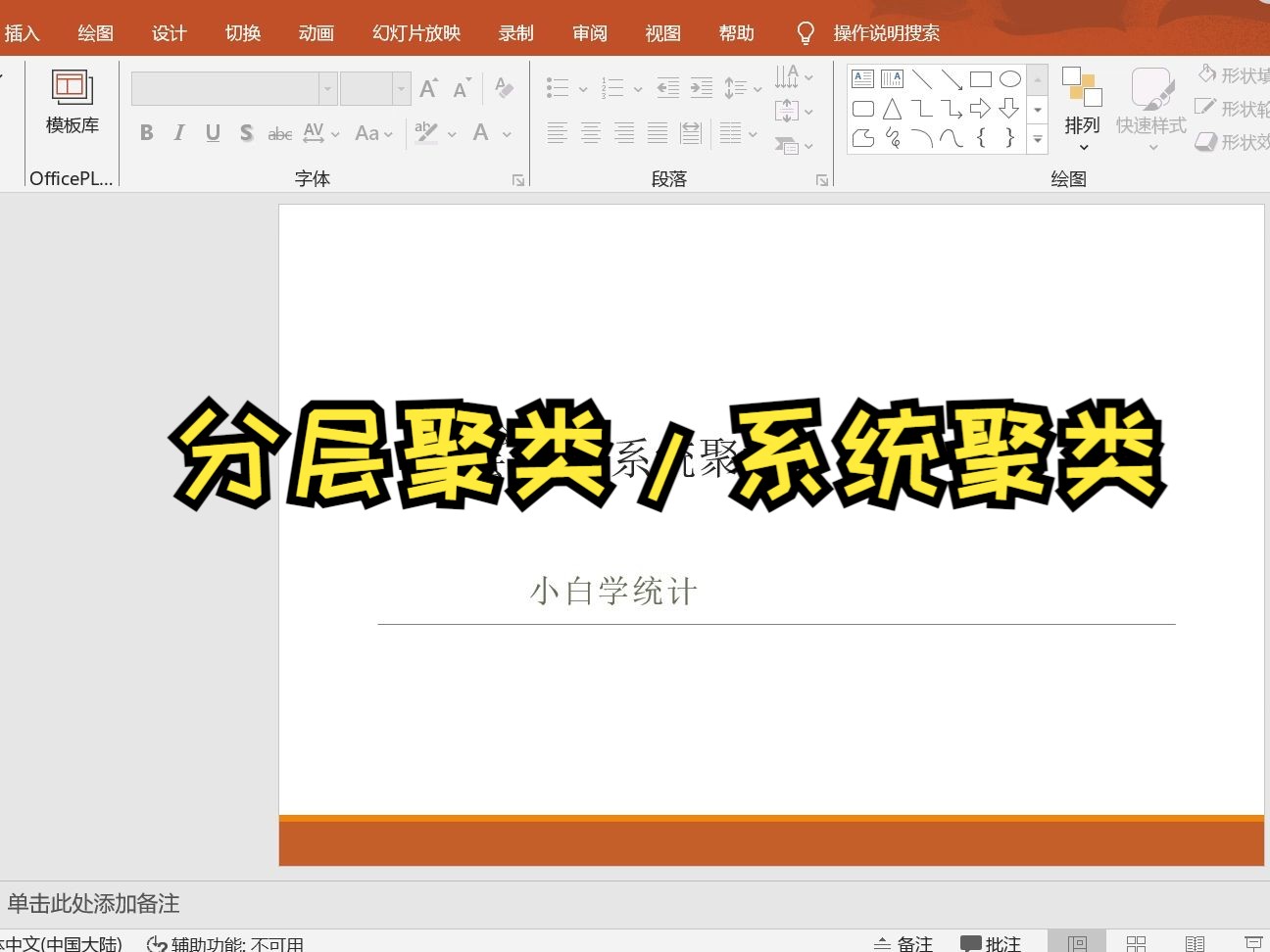
Task: Select right brace shape
Action: click(1010, 138)
